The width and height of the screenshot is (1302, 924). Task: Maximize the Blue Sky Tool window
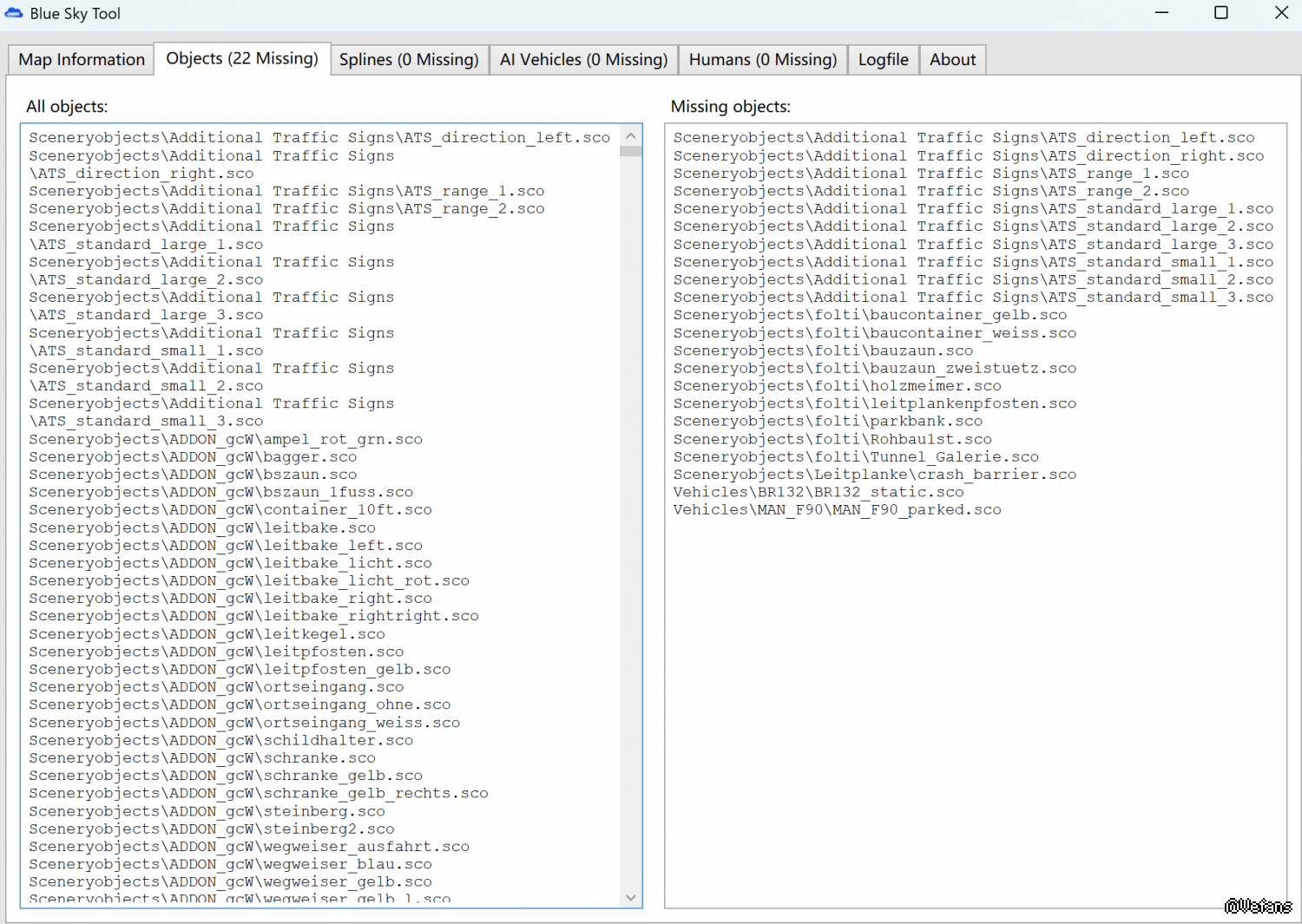click(x=1220, y=13)
